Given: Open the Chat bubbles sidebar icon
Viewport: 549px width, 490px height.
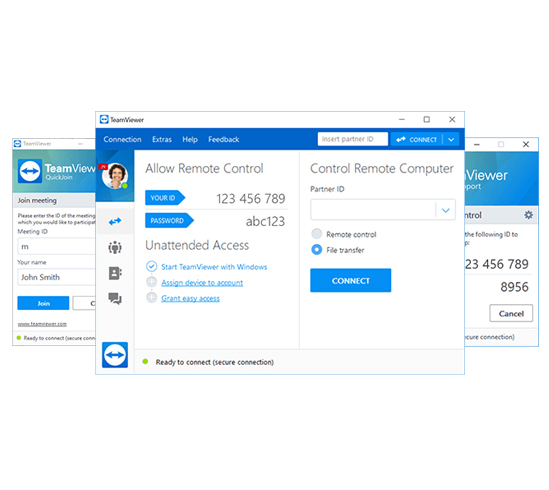Looking at the screenshot, I should (x=115, y=299).
